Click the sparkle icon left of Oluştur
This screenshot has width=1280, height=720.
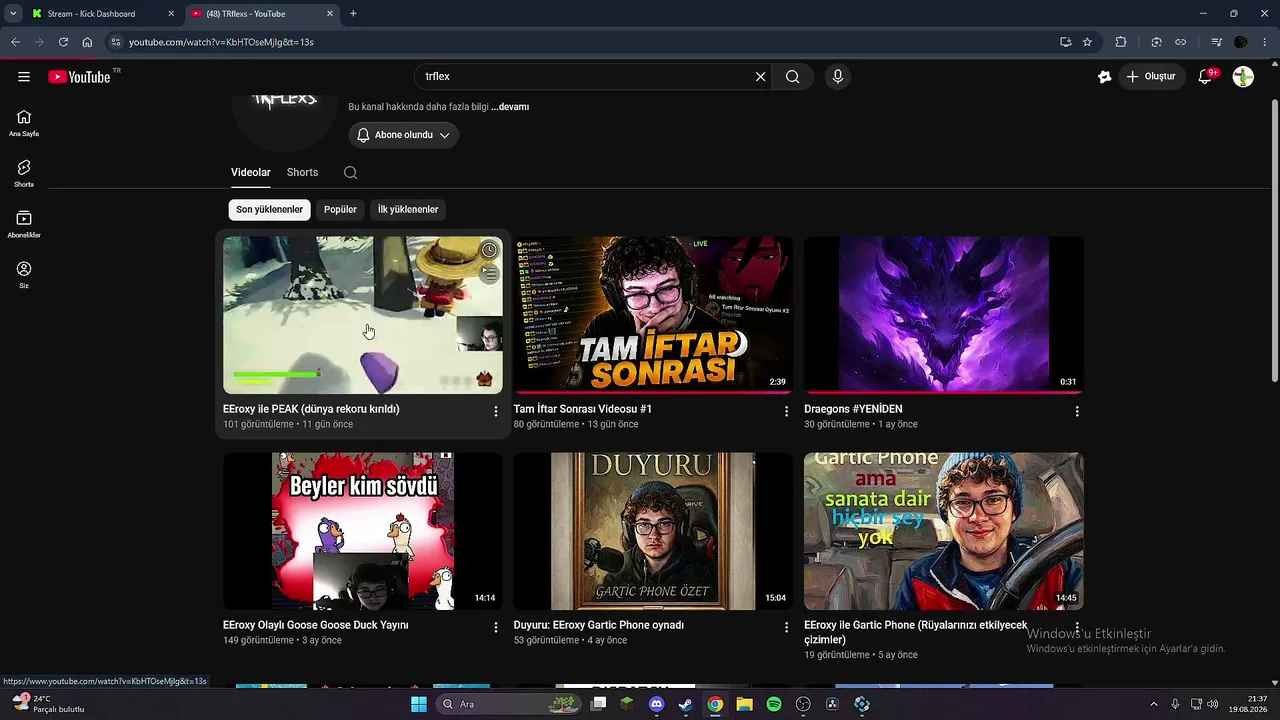pyautogui.click(x=1104, y=77)
